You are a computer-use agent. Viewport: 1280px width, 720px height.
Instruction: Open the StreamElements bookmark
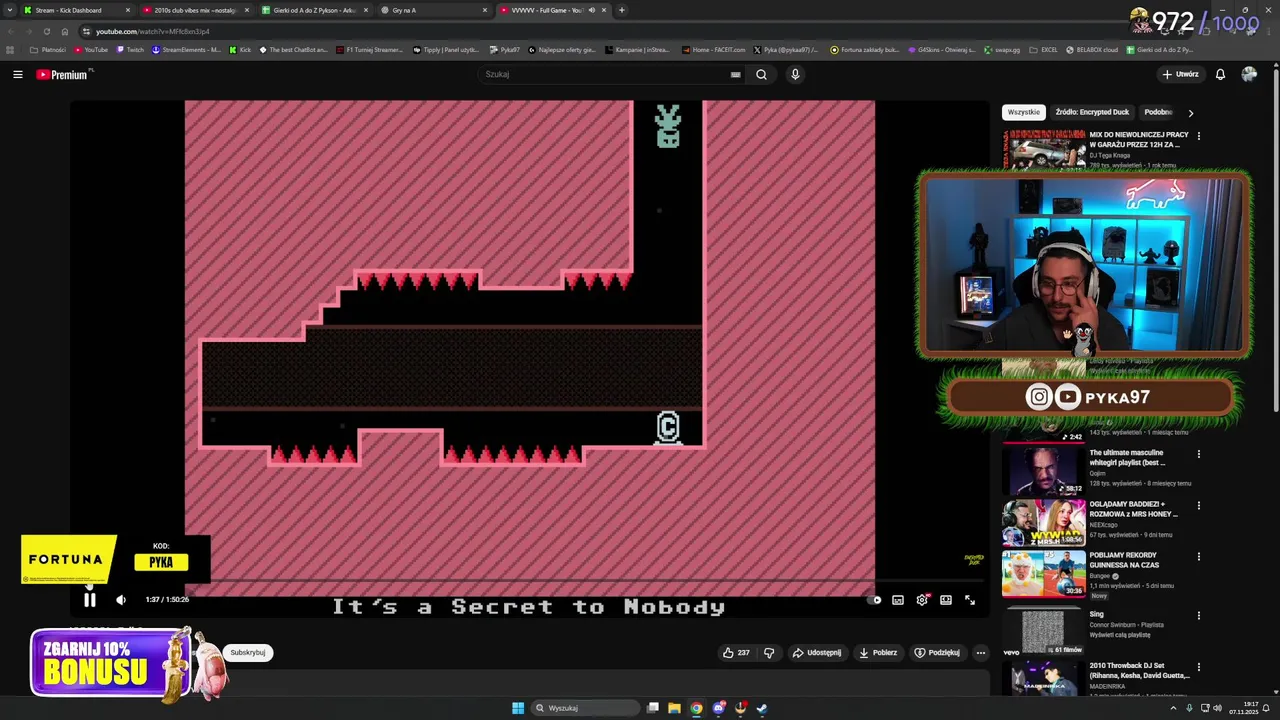click(187, 49)
